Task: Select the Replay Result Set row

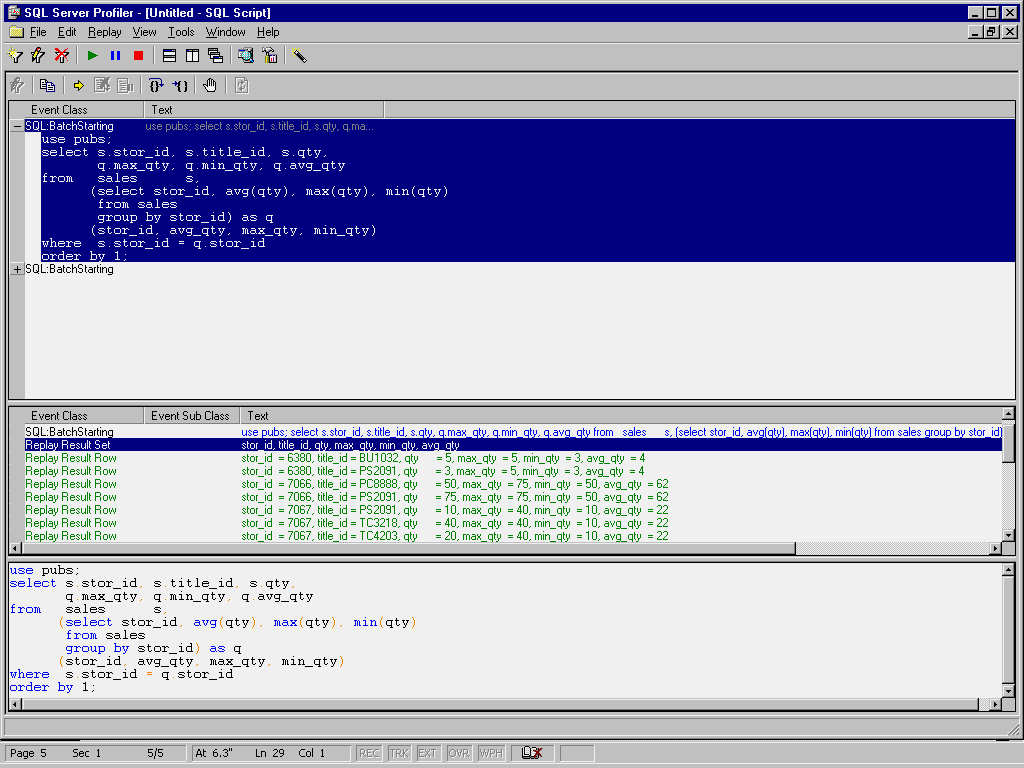Action: (68, 445)
